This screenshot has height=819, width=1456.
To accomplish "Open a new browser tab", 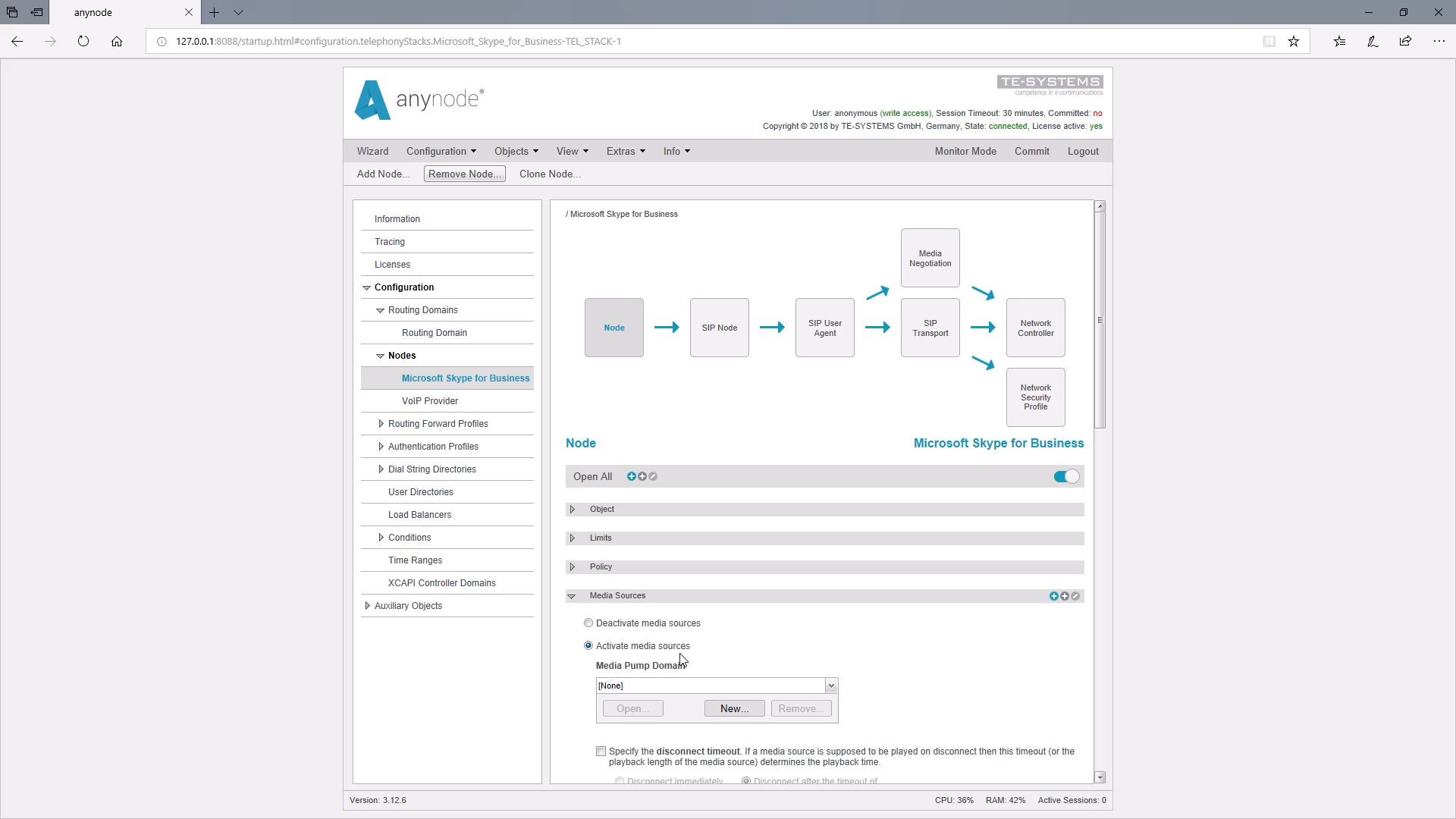I will click(x=215, y=12).
